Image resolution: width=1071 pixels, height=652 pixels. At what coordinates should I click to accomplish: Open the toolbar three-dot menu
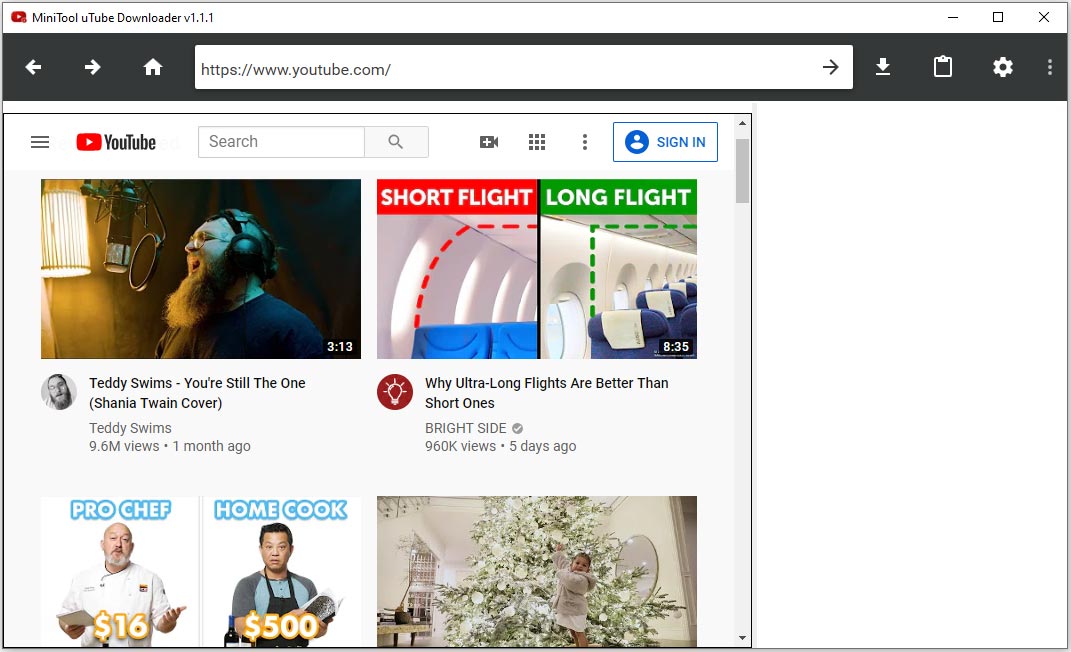point(1050,67)
